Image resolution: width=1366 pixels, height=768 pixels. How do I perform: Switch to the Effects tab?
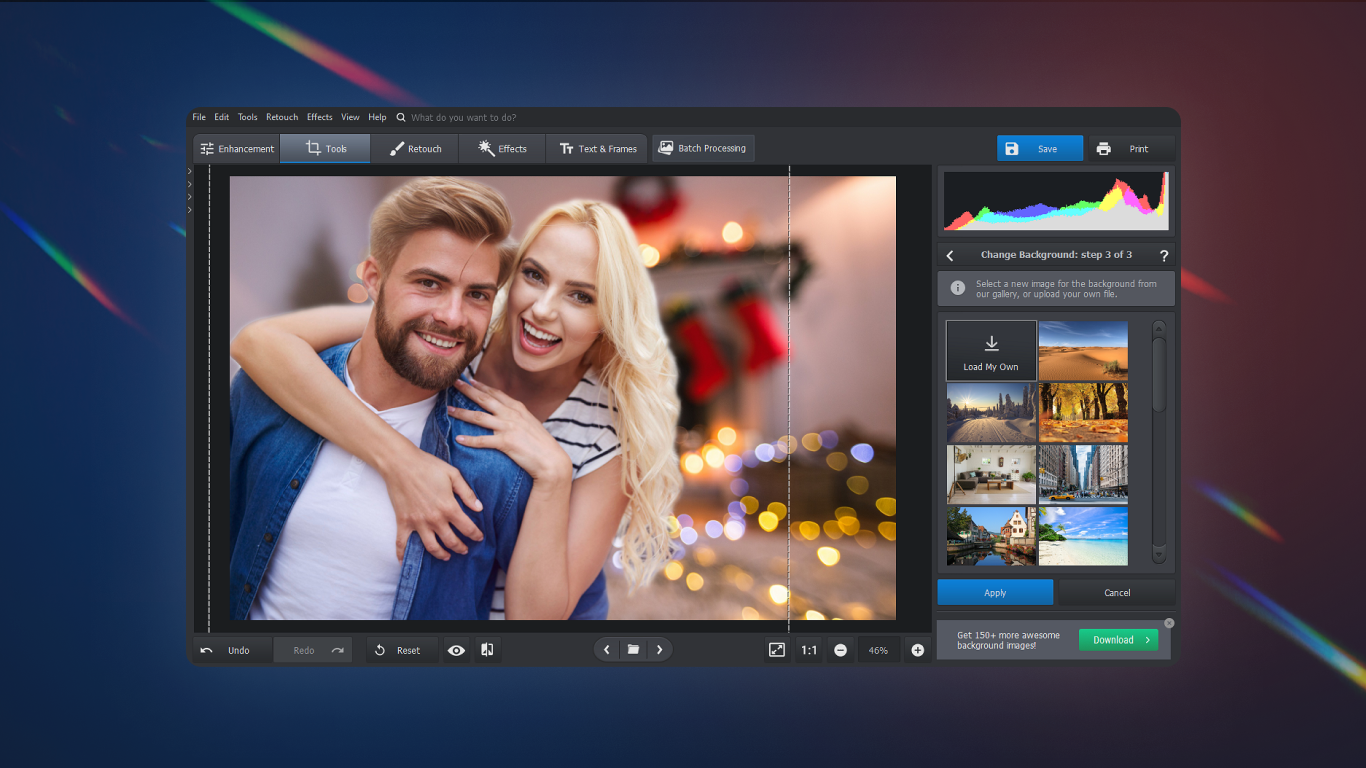point(502,149)
